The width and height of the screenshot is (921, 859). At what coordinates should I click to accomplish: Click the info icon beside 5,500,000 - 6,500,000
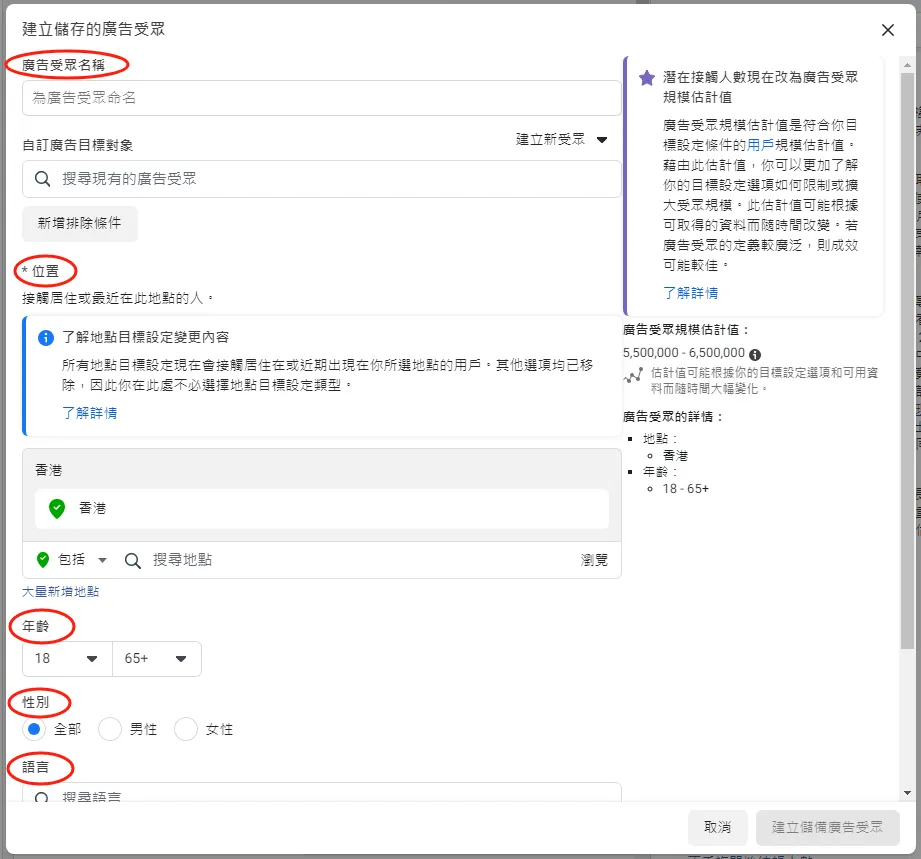755,354
